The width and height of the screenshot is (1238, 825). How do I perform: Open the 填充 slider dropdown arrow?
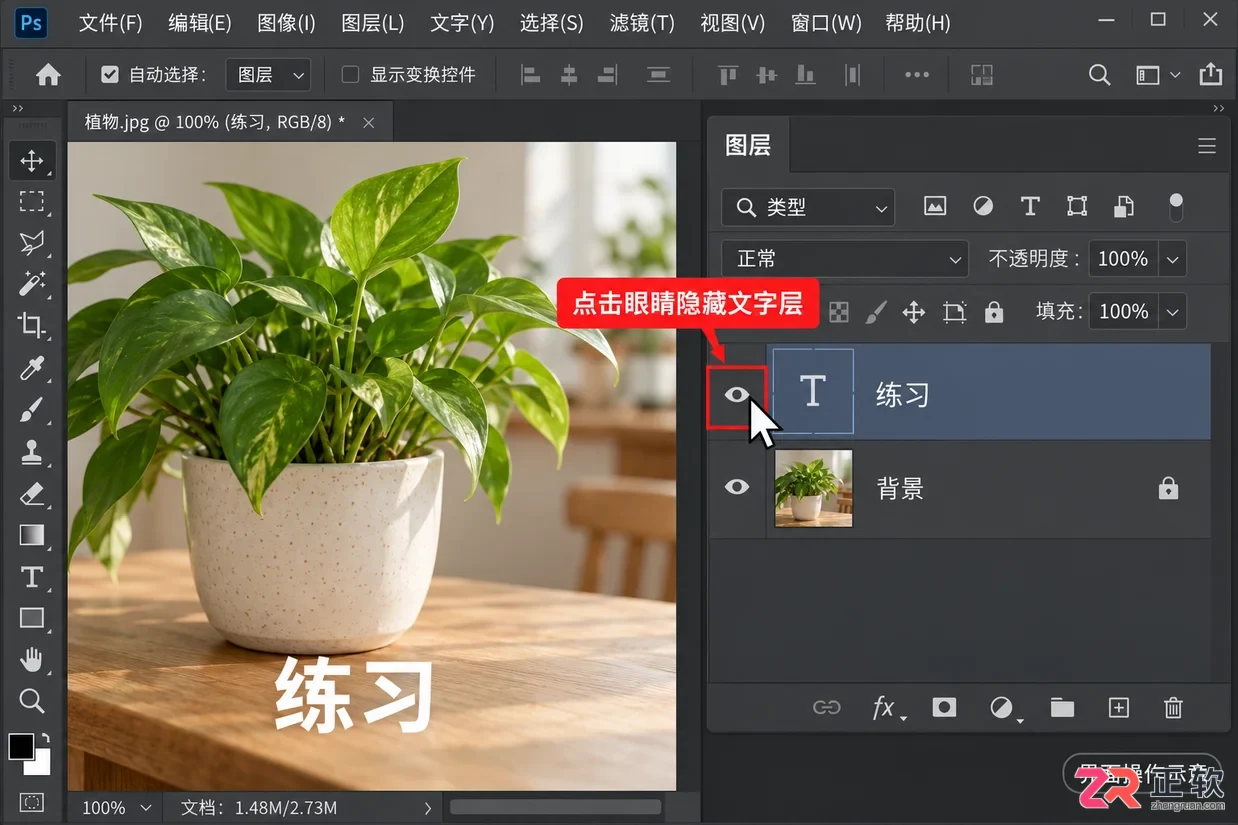tap(1173, 311)
